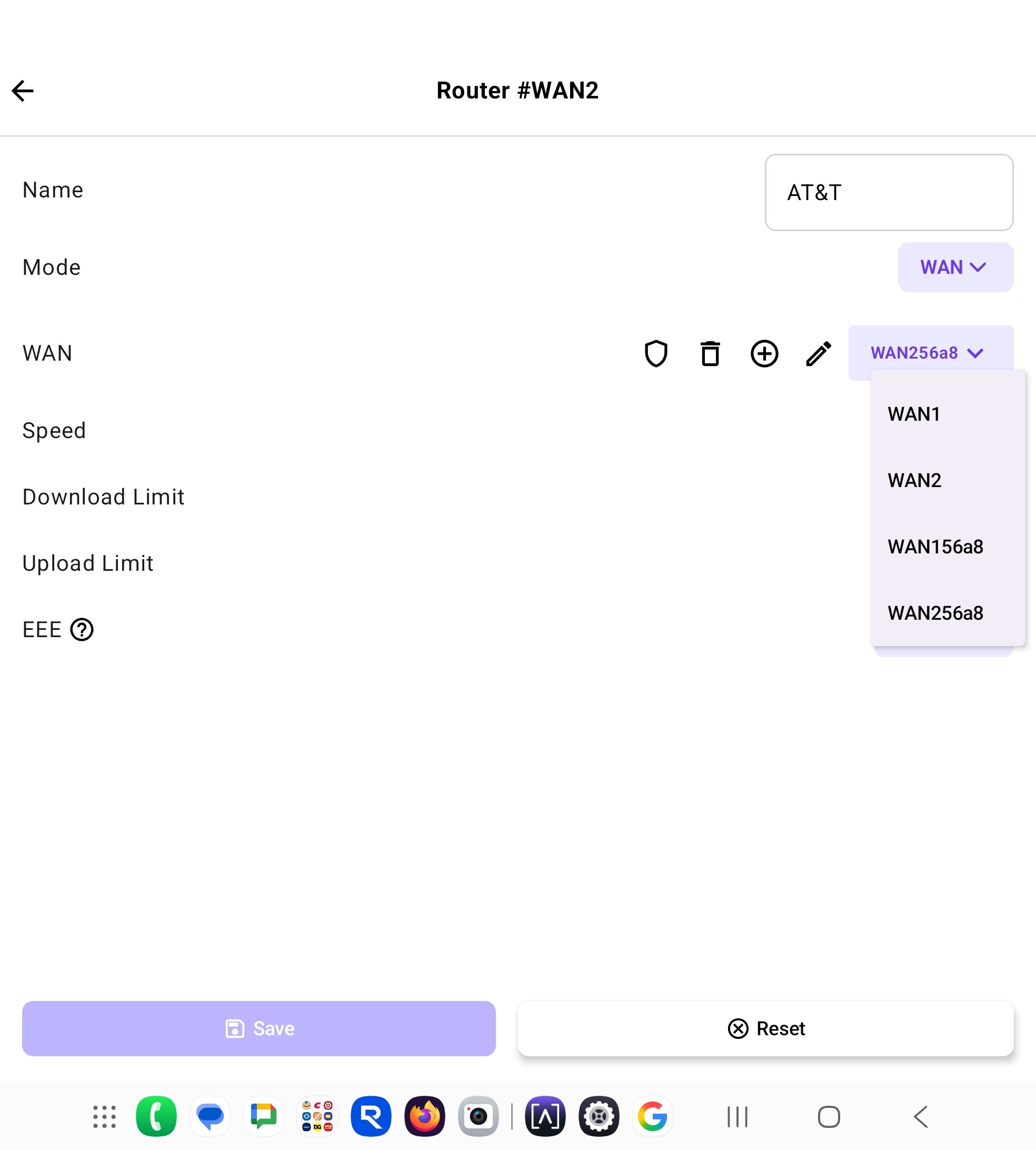The width and height of the screenshot is (1036, 1150).
Task: Select WAN256a8 option in the list
Action: 935,613
